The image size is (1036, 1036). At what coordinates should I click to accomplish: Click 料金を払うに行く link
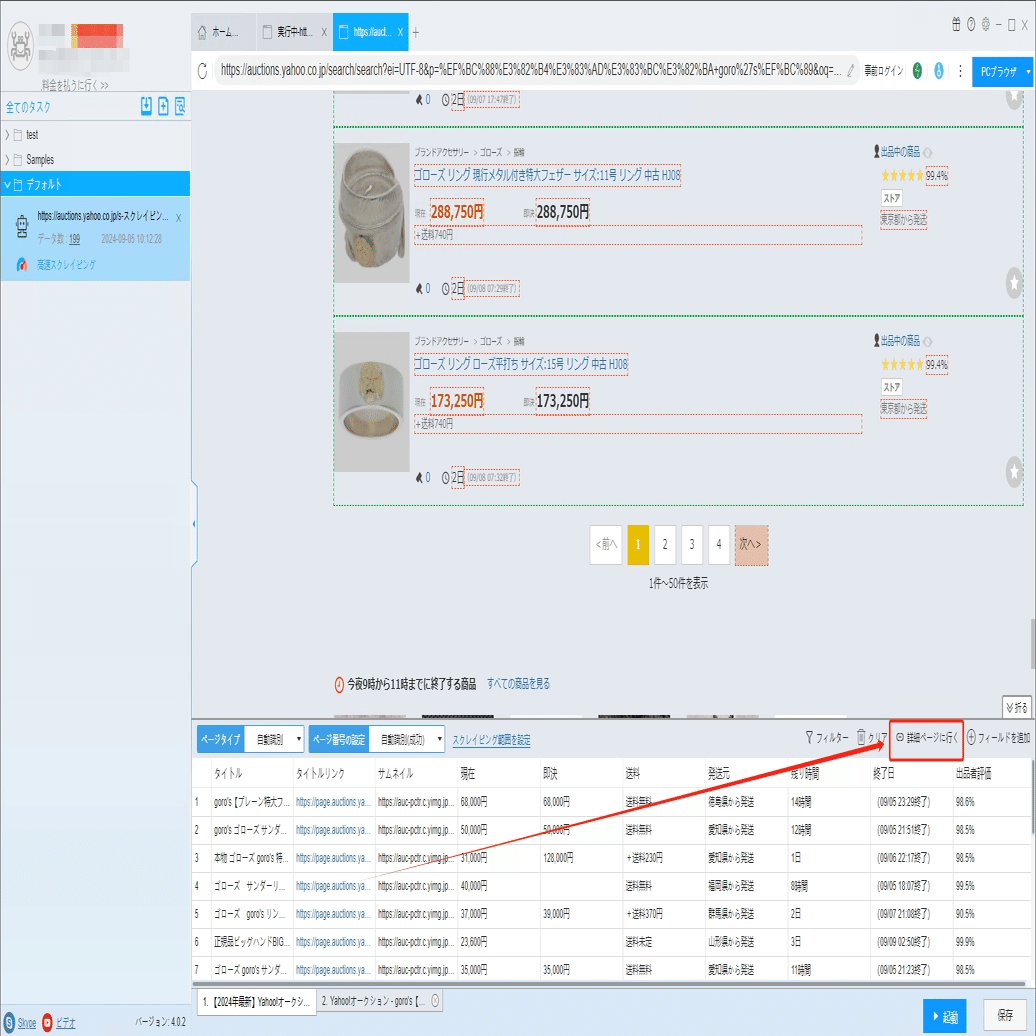[x=75, y=85]
